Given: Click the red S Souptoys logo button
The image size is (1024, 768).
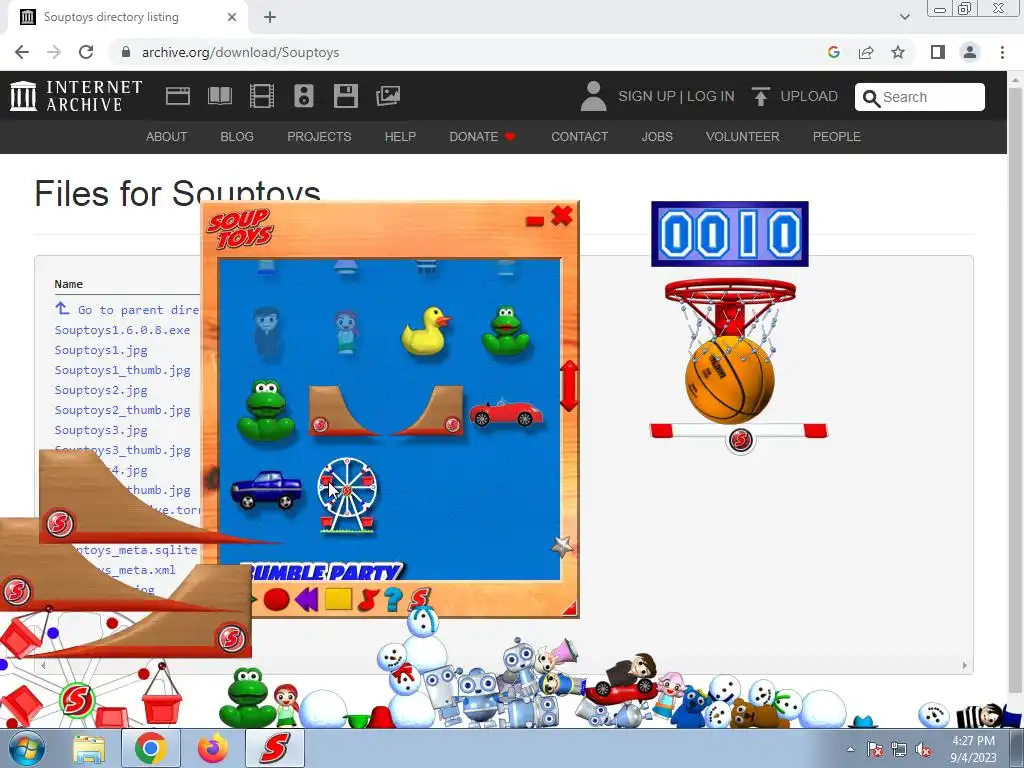Looking at the screenshot, I should tap(419, 598).
